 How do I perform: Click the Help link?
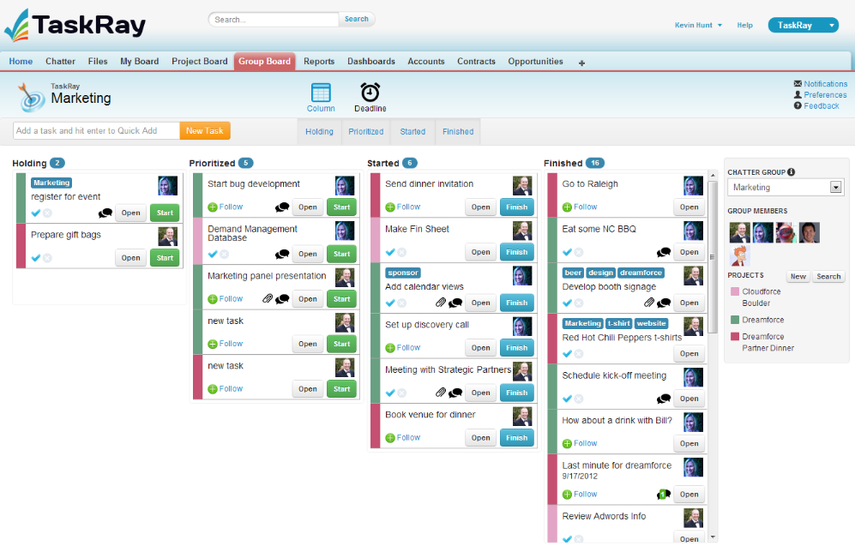(x=745, y=25)
